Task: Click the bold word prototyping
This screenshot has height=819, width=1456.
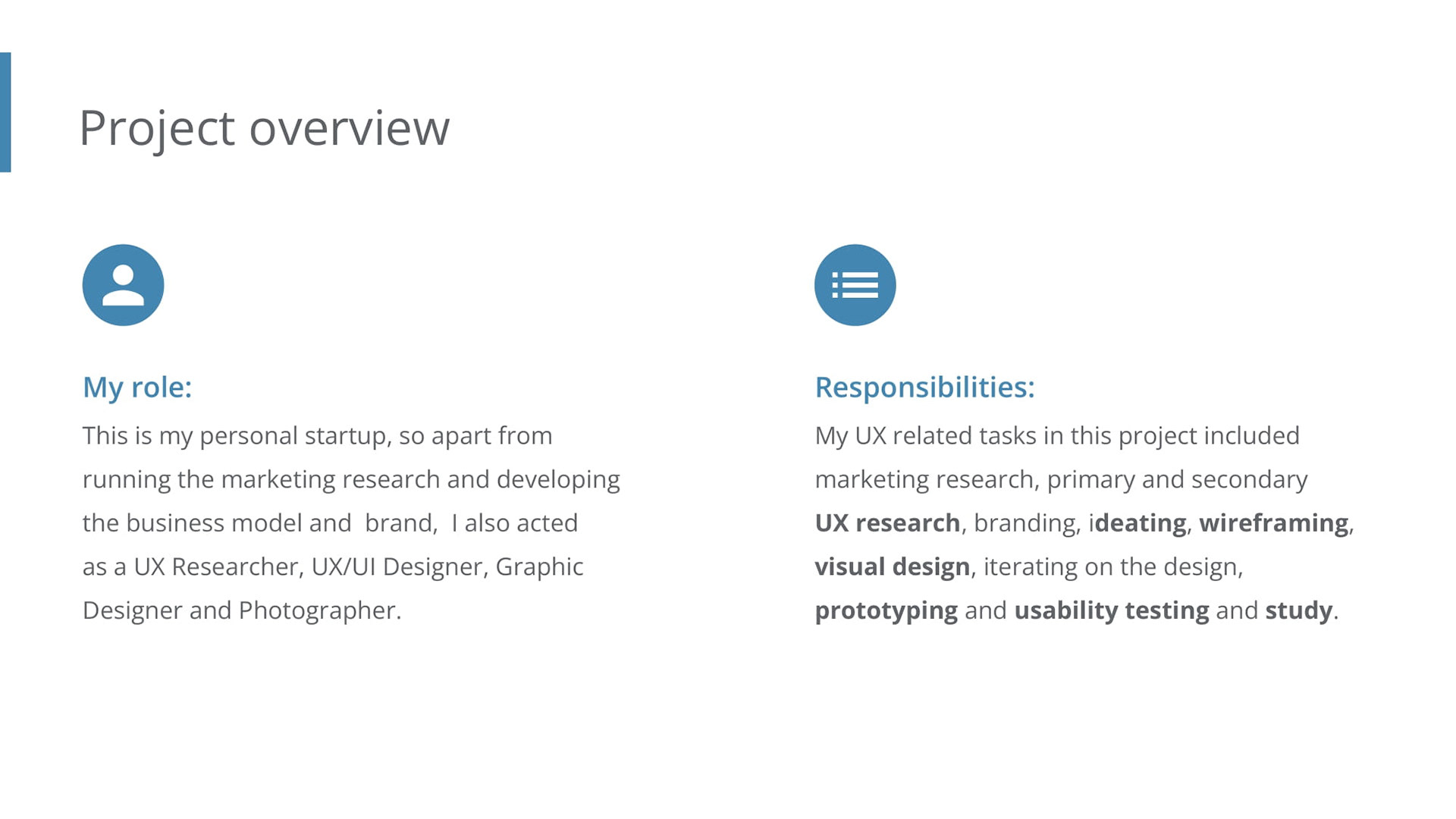Action: pos(886,611)
